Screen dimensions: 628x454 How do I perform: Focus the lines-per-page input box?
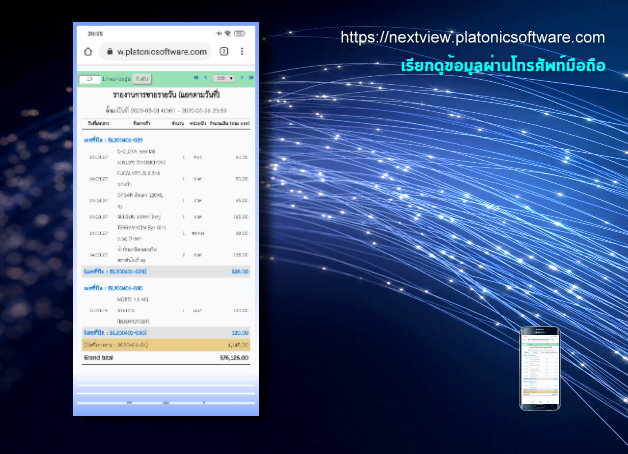coord(89,79)
